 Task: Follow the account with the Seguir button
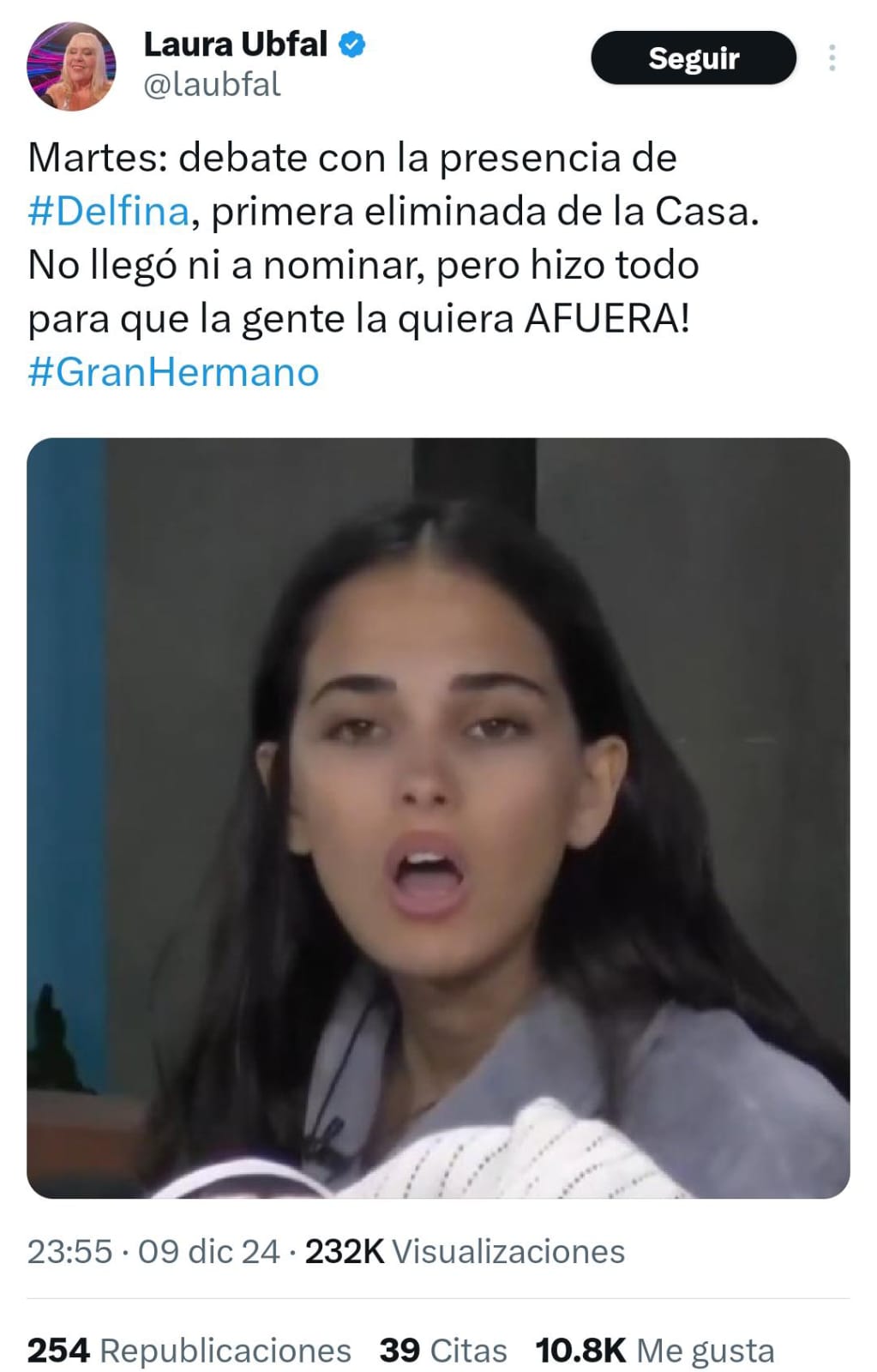pos(694,58)
